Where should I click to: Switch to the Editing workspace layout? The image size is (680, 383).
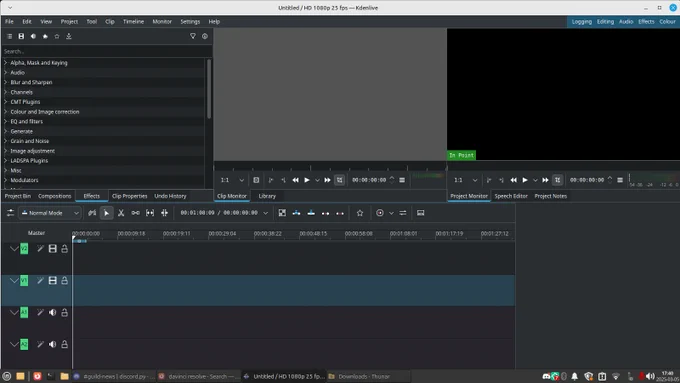click(x=605, y=21)
